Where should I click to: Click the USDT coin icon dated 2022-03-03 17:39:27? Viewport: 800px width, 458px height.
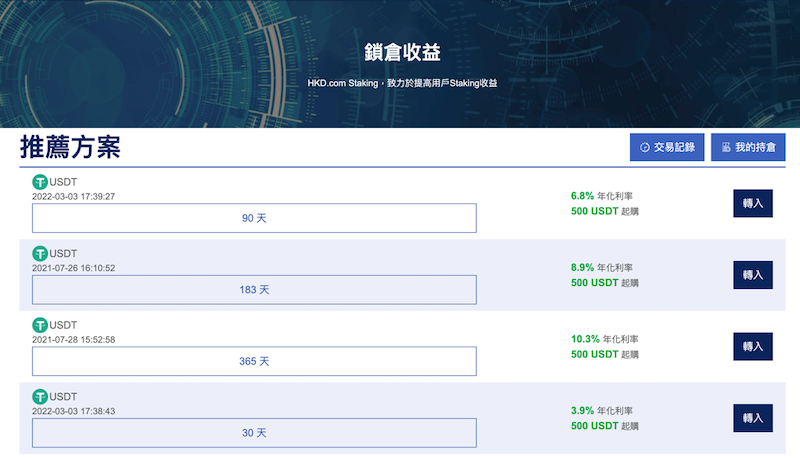pyautogui.click(x=40, y=182)
